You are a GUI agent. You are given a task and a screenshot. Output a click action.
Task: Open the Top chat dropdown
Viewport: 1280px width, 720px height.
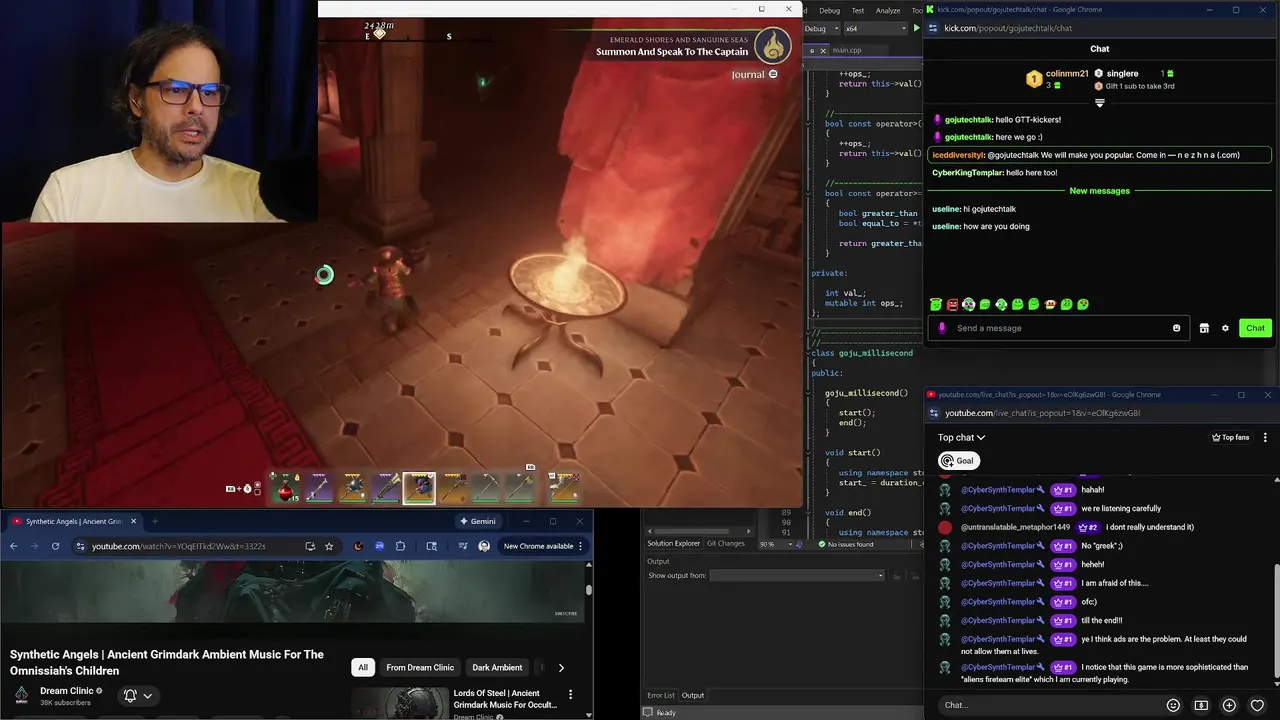961,437
